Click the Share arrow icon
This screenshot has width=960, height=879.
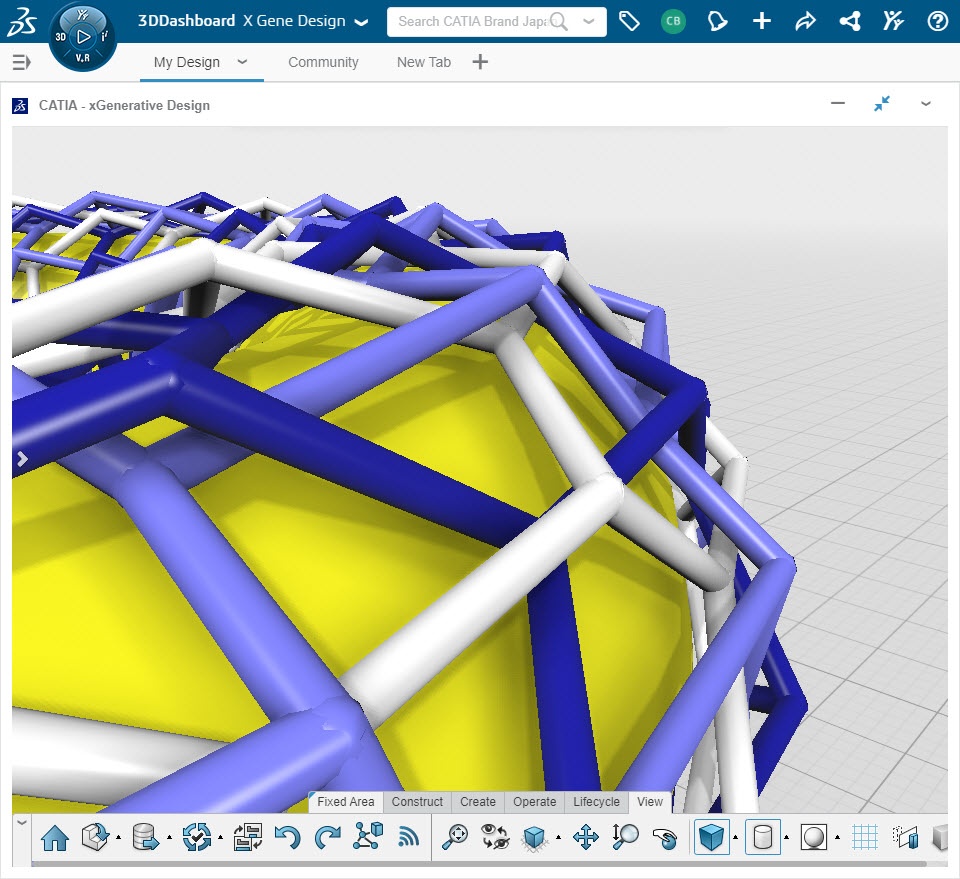[x=805, y=21]
